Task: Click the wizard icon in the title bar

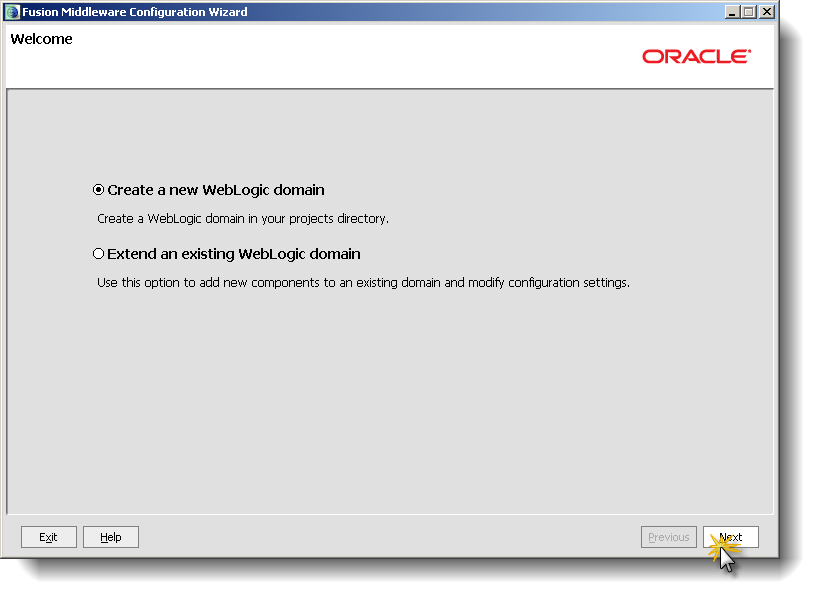Action: tap(11, 11)
